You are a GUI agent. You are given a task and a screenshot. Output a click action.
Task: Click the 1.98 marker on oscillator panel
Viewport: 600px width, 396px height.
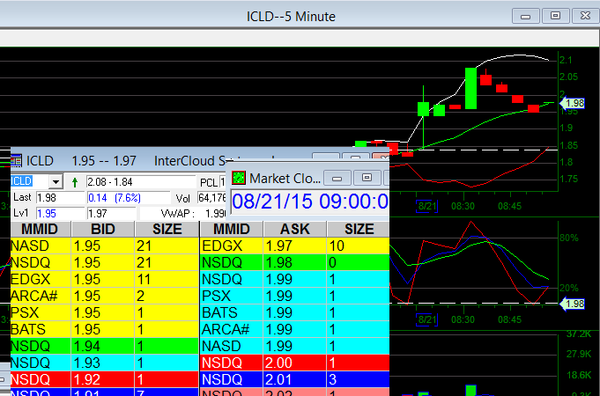coord(572,304)
